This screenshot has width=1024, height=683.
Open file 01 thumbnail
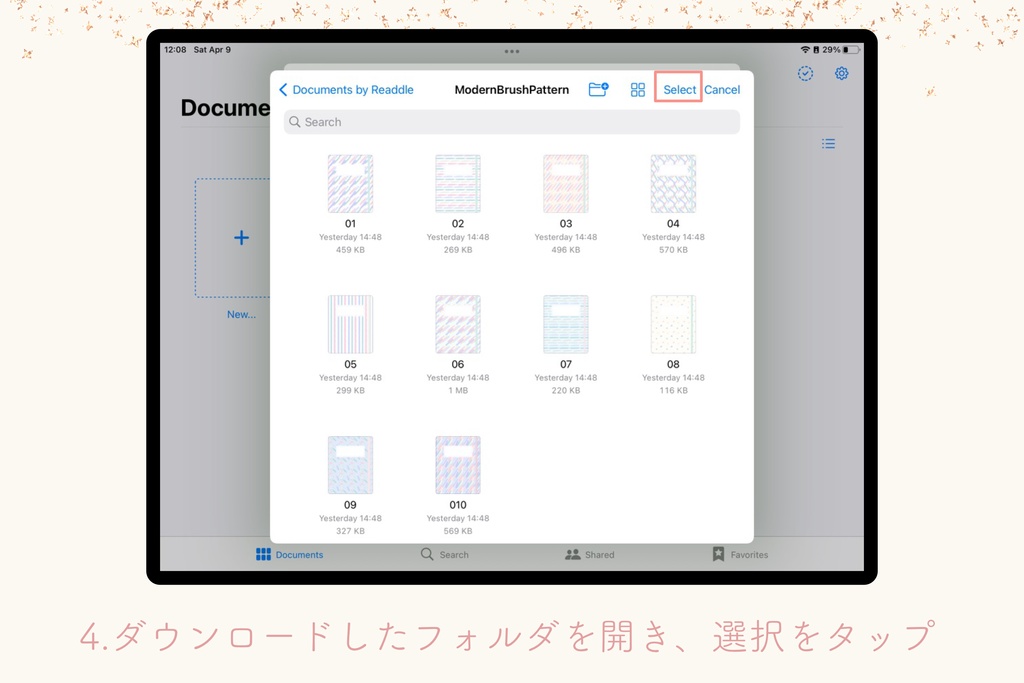(x=350, y=183)
